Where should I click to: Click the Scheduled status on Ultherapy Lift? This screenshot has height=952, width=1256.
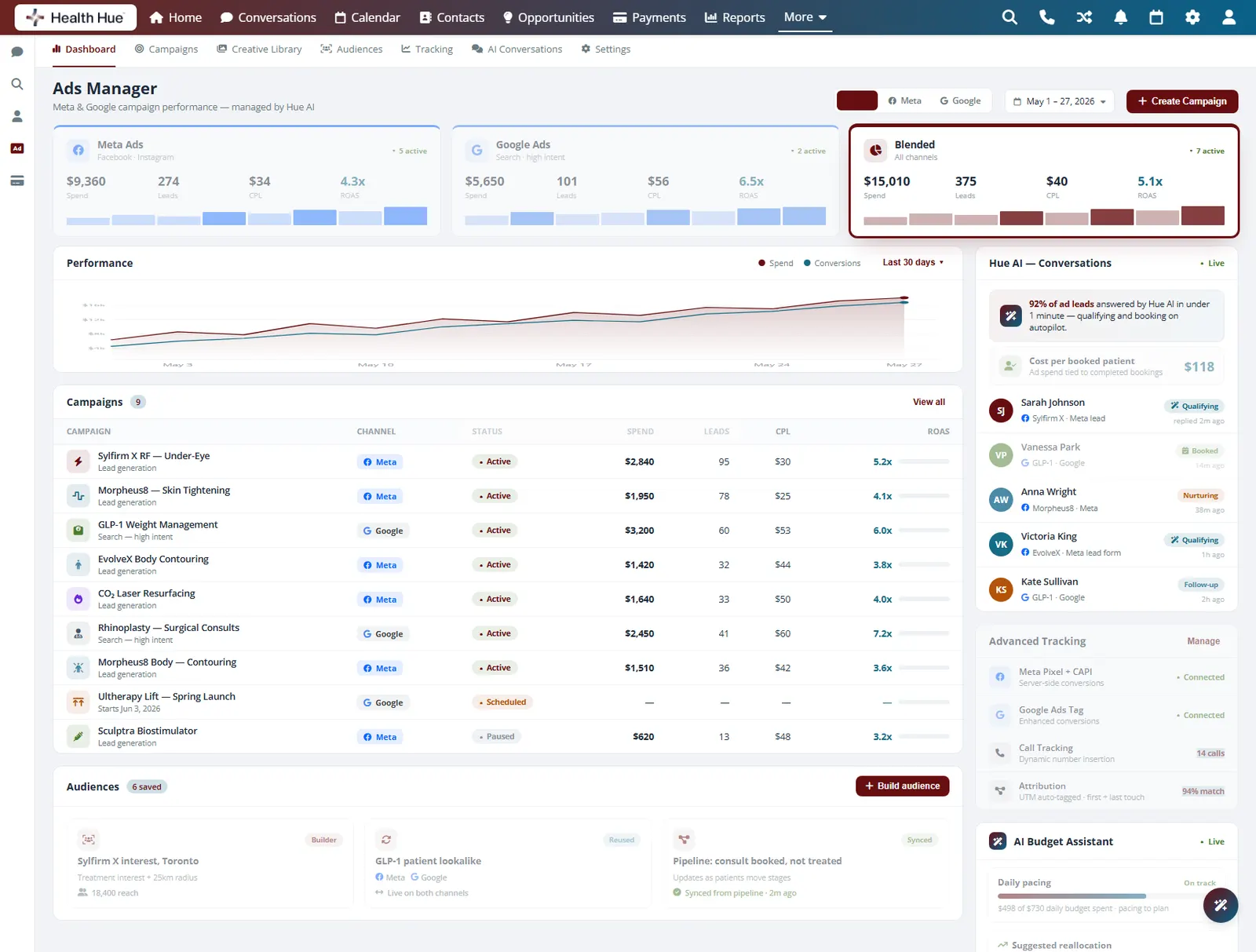tap(502, 702)
